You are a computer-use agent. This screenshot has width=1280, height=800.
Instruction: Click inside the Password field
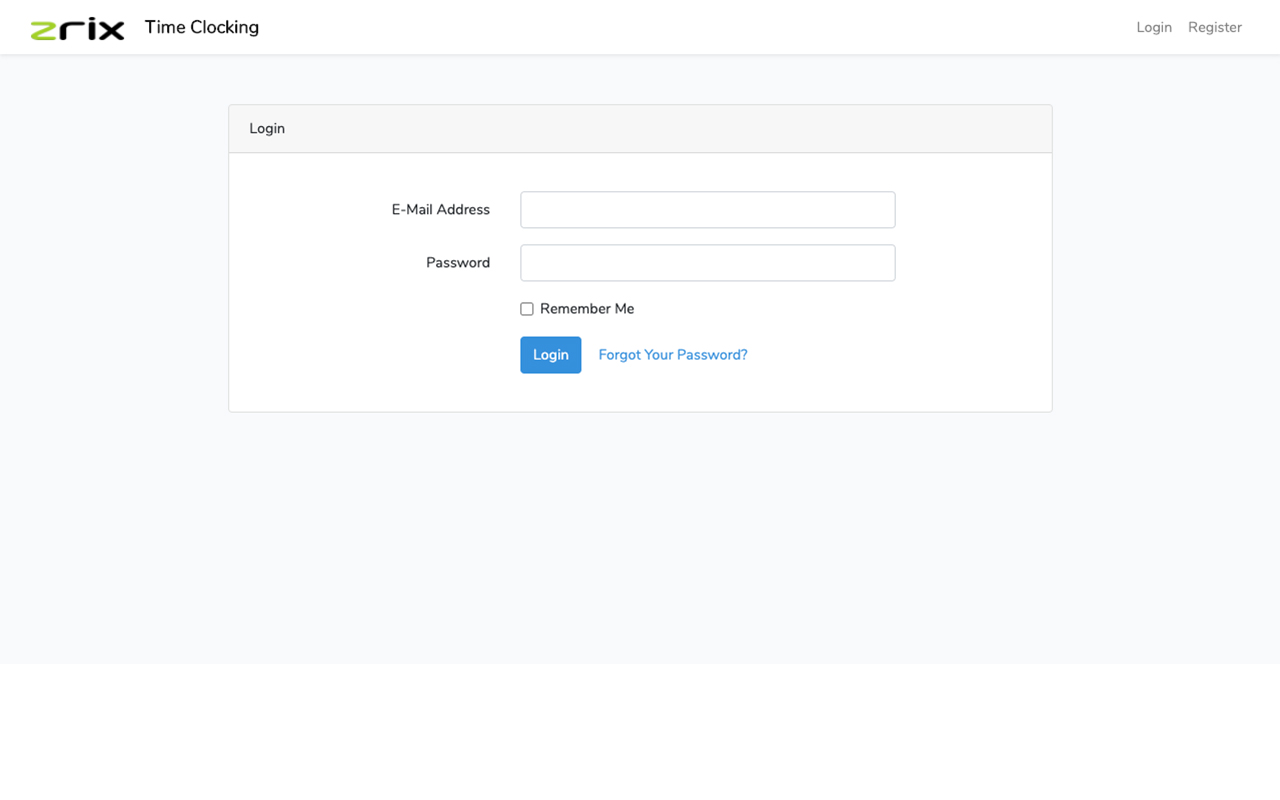pyautogui.click(x=707, y=262)
